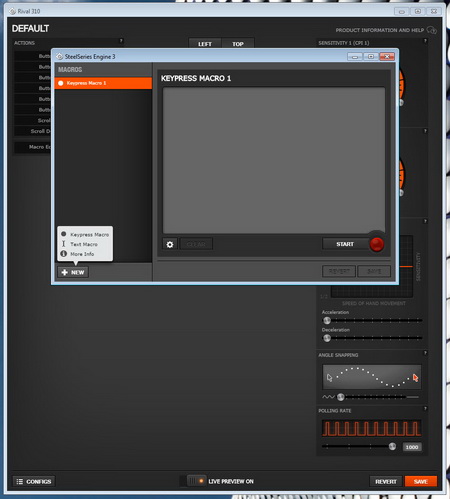Click the red record circle button
Image resolution: width=450 pixels, height=499 pixels.
[377, 244]
